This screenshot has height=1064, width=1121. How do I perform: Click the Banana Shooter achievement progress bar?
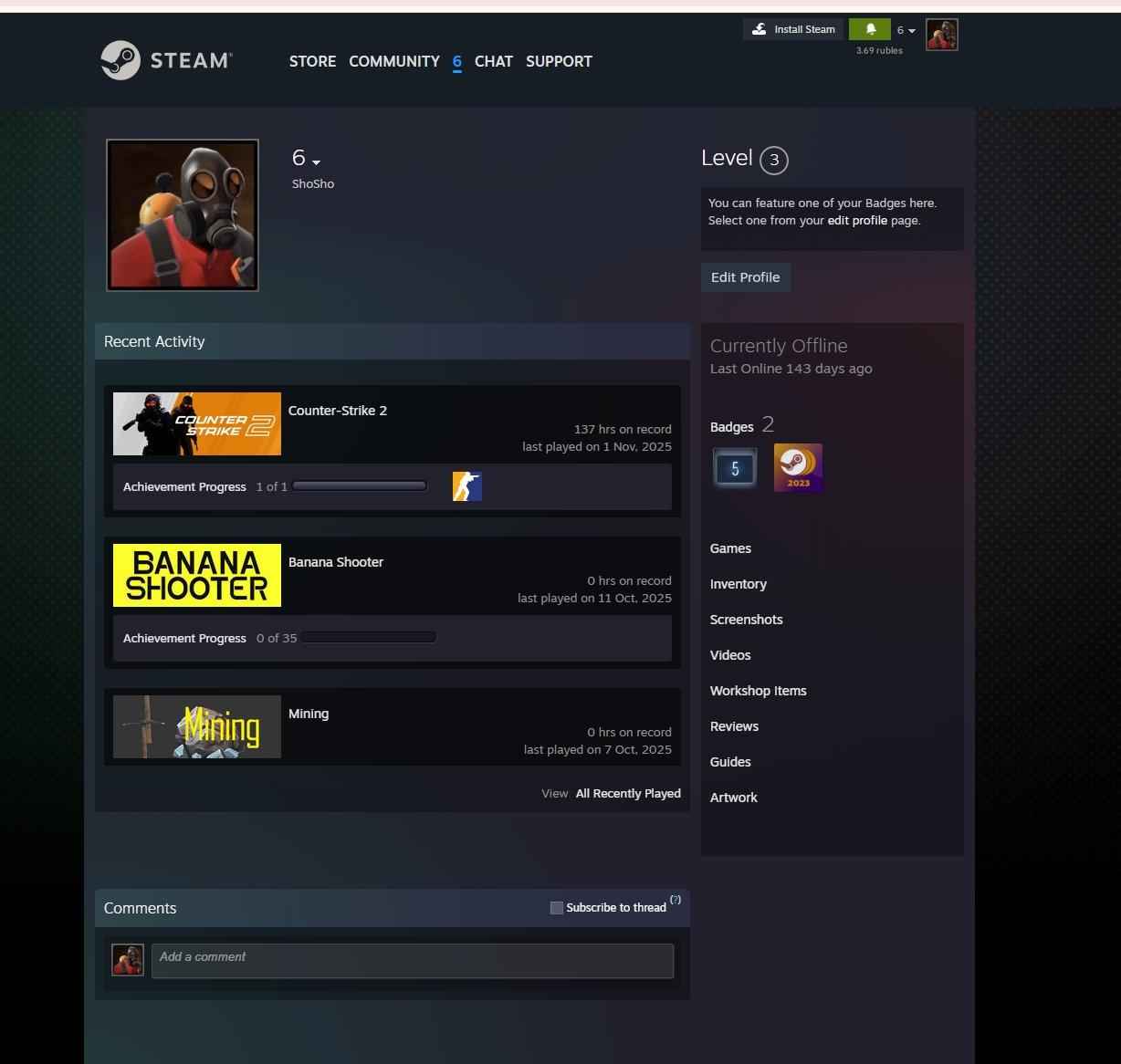coord(369,637)
